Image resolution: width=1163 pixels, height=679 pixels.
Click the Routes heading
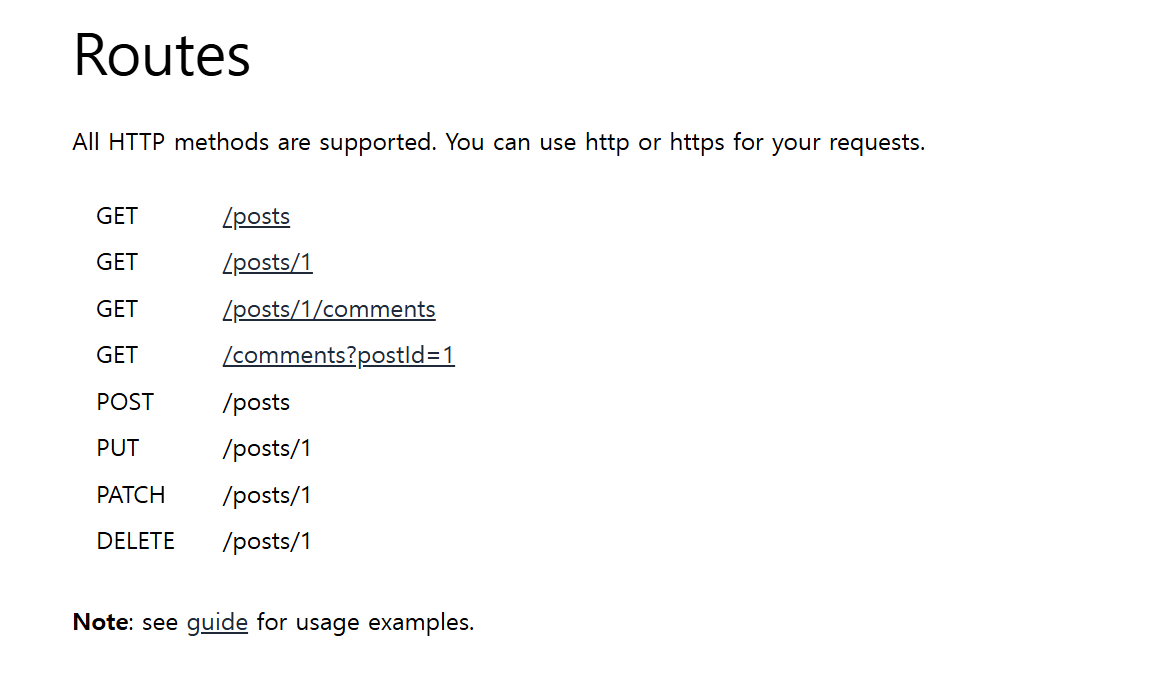click(x=162, y=55)
